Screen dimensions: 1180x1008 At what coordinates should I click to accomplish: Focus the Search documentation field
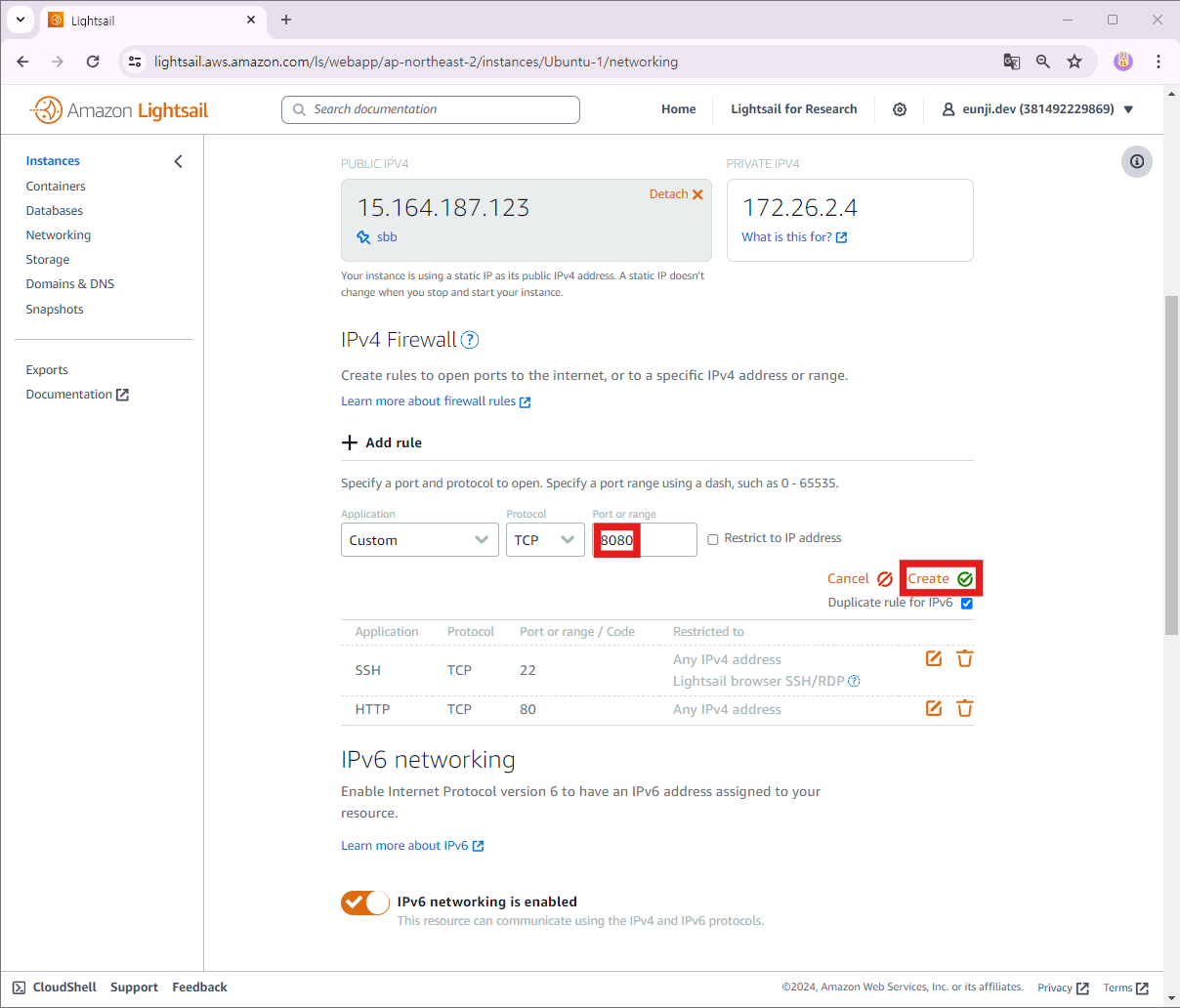click(431, 109)
